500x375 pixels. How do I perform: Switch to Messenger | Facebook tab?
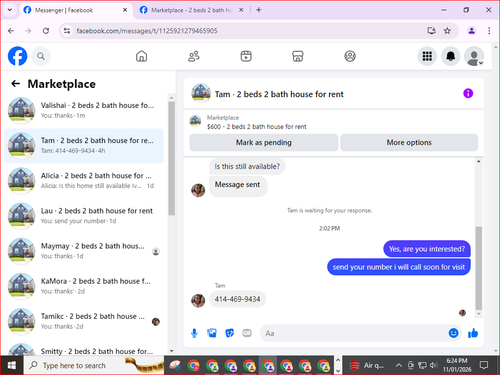click(76, 10)
